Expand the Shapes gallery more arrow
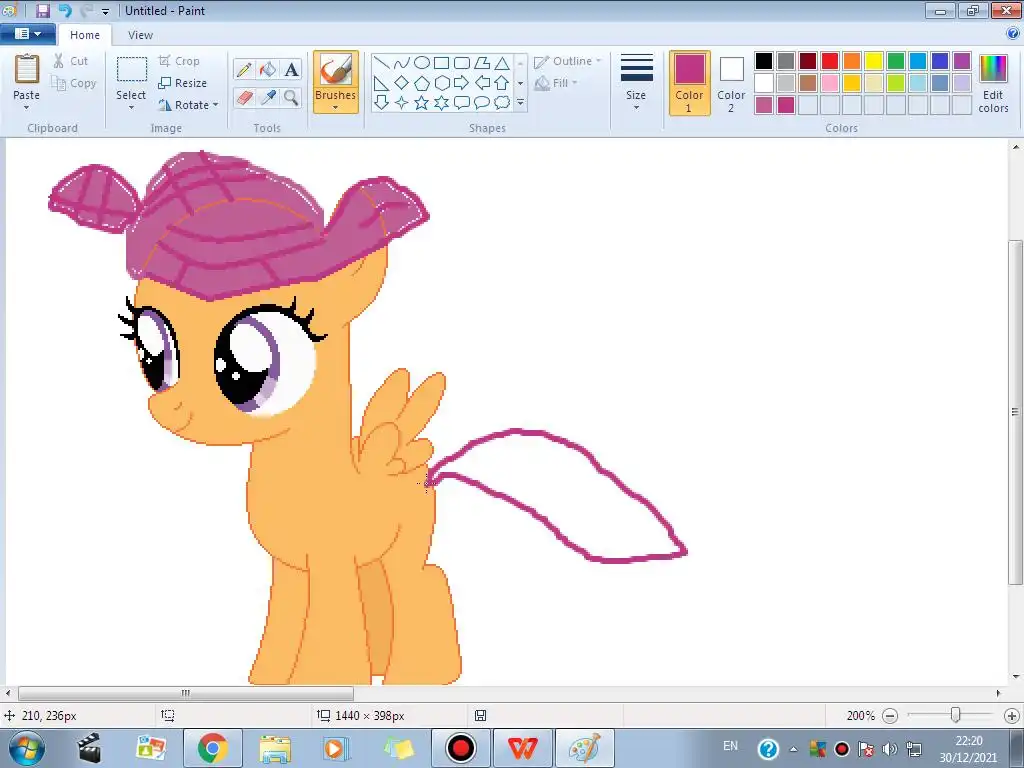The height and width of the screenshot is (768, 1024). coord(520,103)
